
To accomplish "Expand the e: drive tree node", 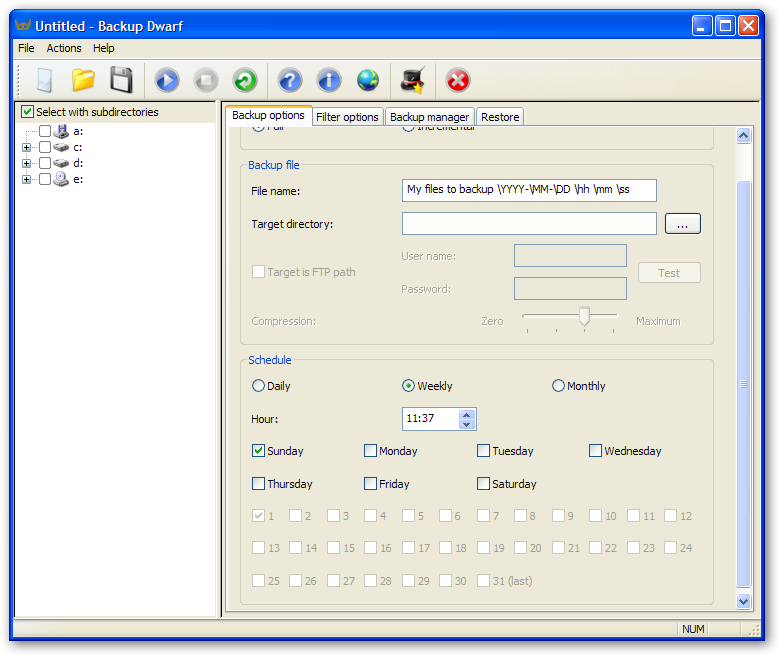I will coord(27,179).
